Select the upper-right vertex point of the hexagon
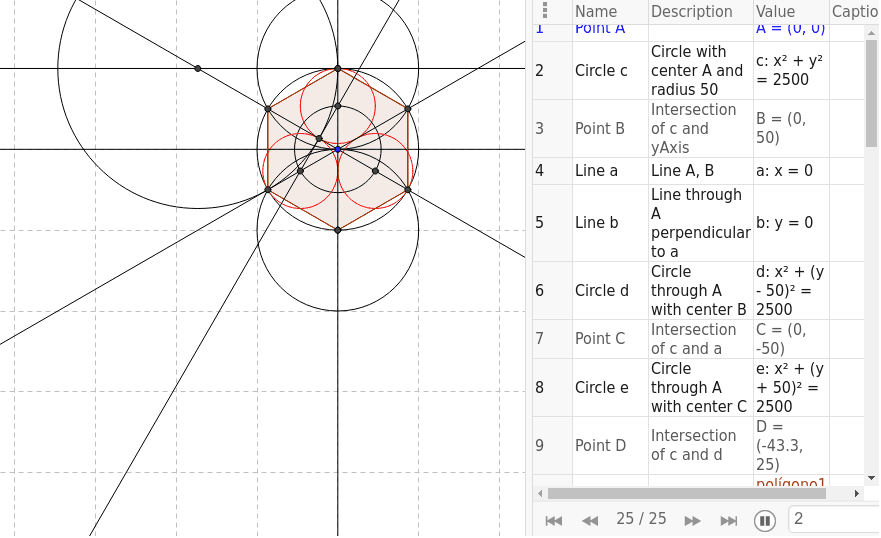Viewport: 881px width, 538px height. tap(408, 108)
